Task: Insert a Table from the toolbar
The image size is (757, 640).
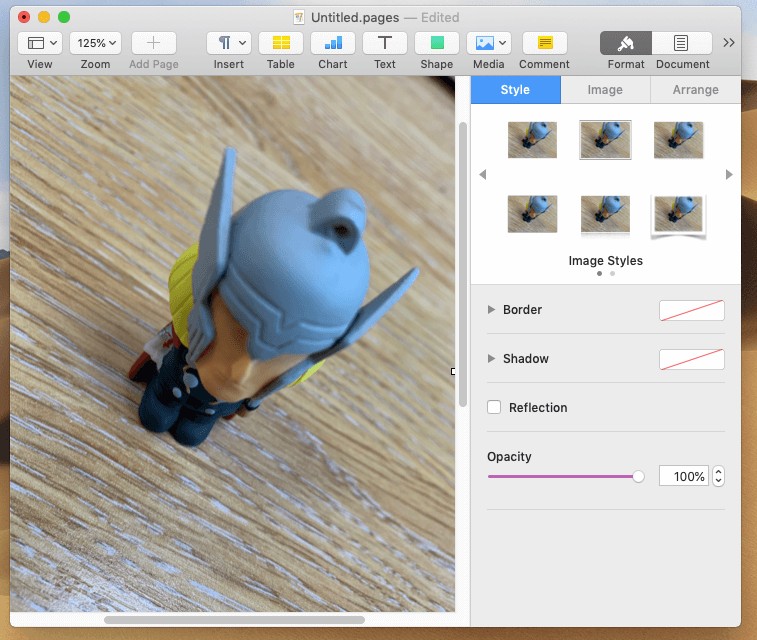Action: (x=281, y=43)
